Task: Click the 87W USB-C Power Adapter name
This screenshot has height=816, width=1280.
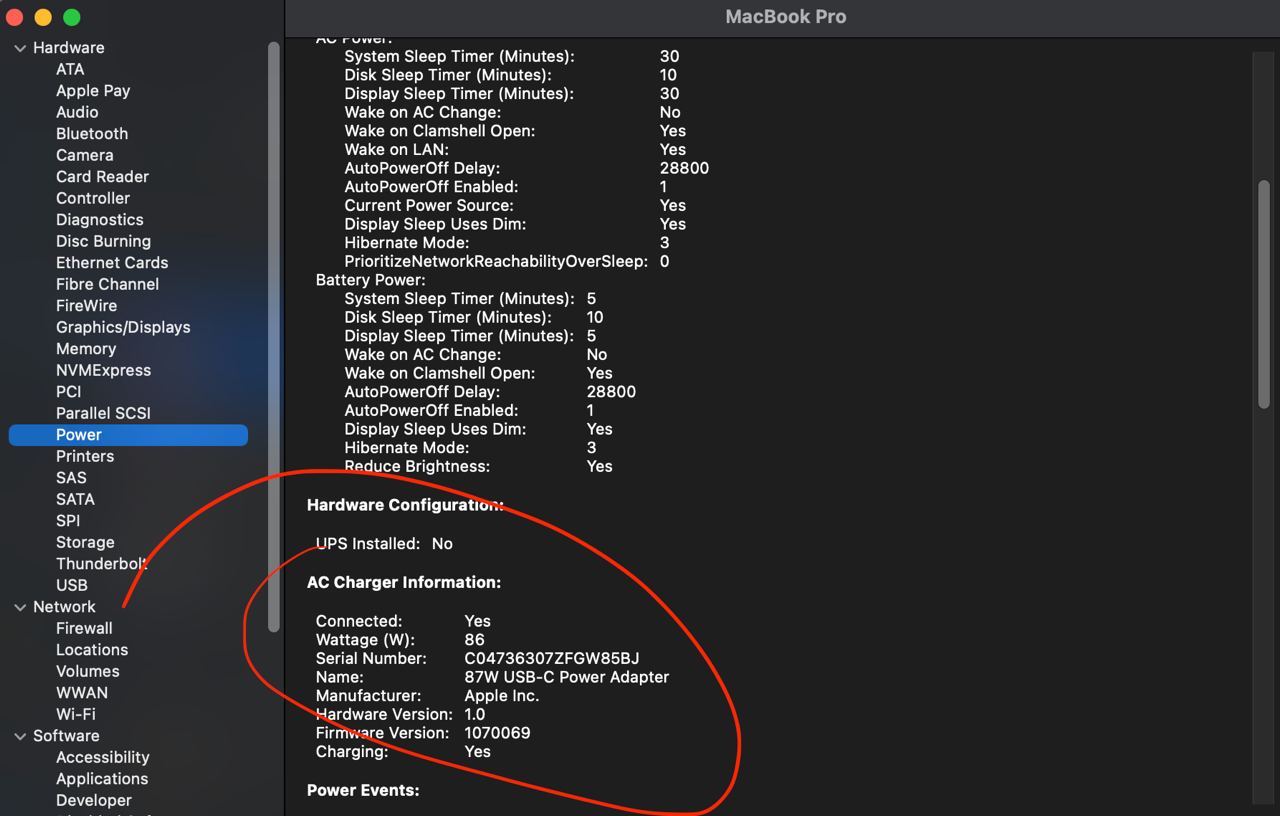Action: click(567, 677)
